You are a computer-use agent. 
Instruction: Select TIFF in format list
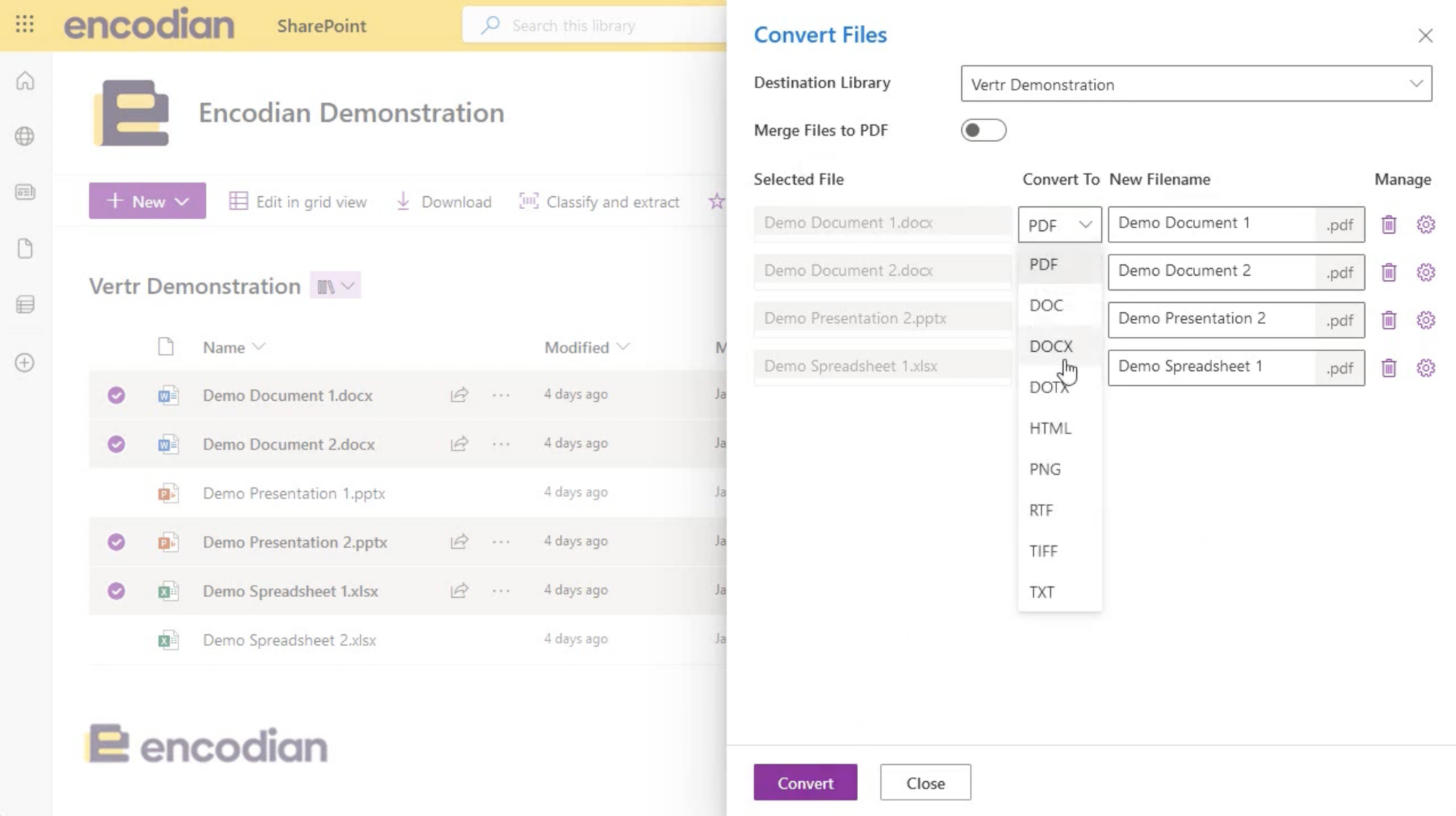tap(1059, 551)
